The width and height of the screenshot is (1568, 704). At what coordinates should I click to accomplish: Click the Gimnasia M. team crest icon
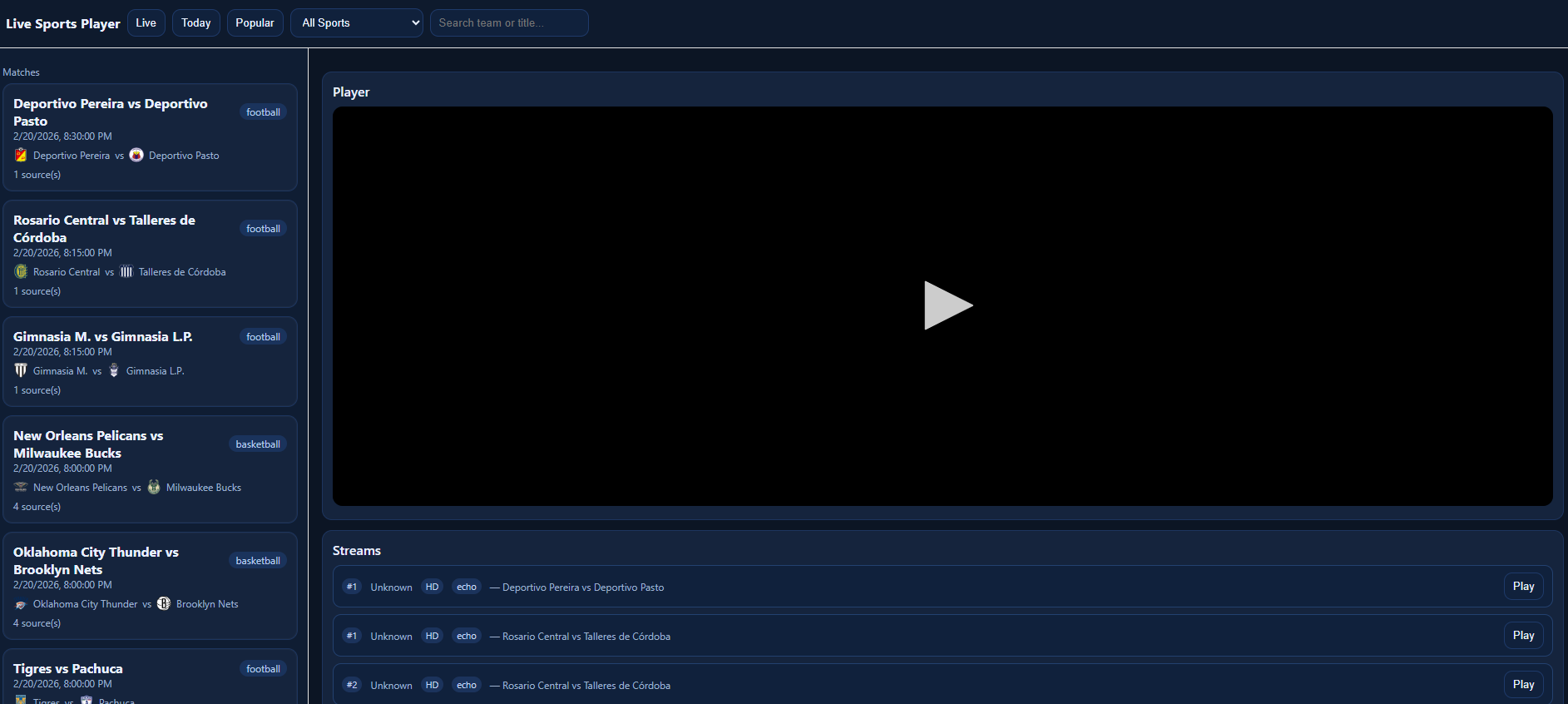pos(21,370)
